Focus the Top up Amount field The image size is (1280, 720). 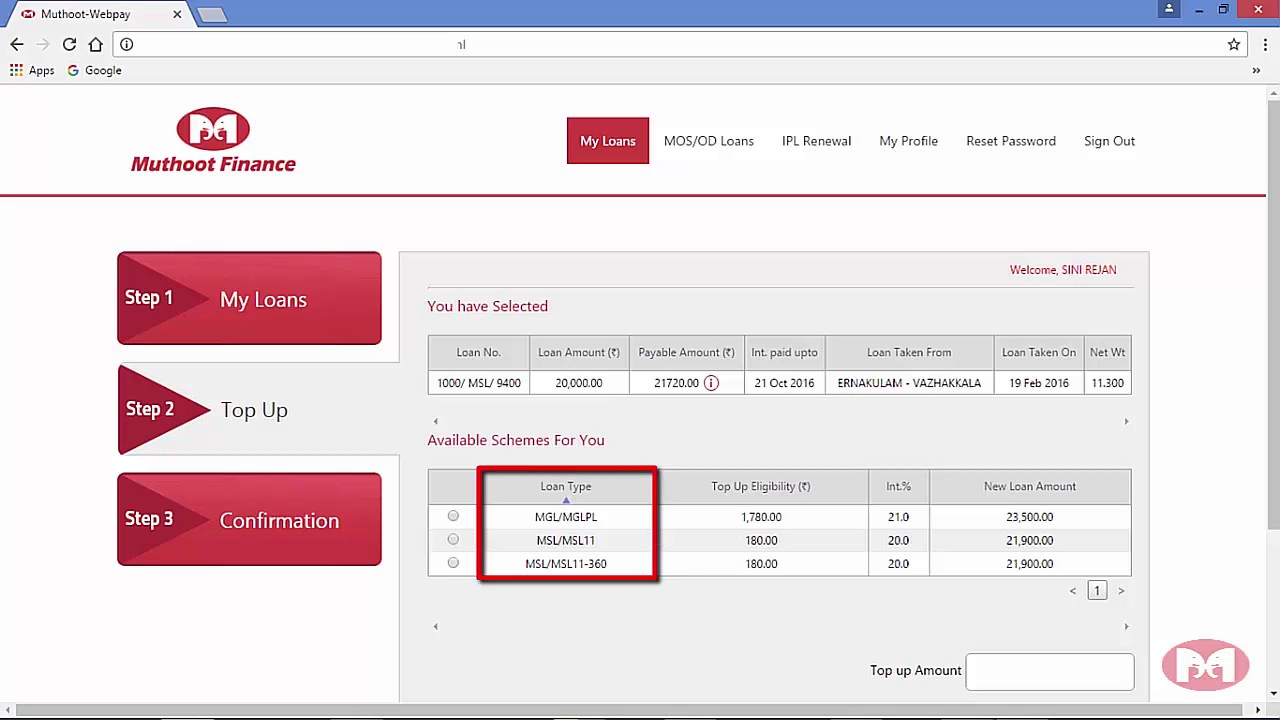pos(1050,671)
